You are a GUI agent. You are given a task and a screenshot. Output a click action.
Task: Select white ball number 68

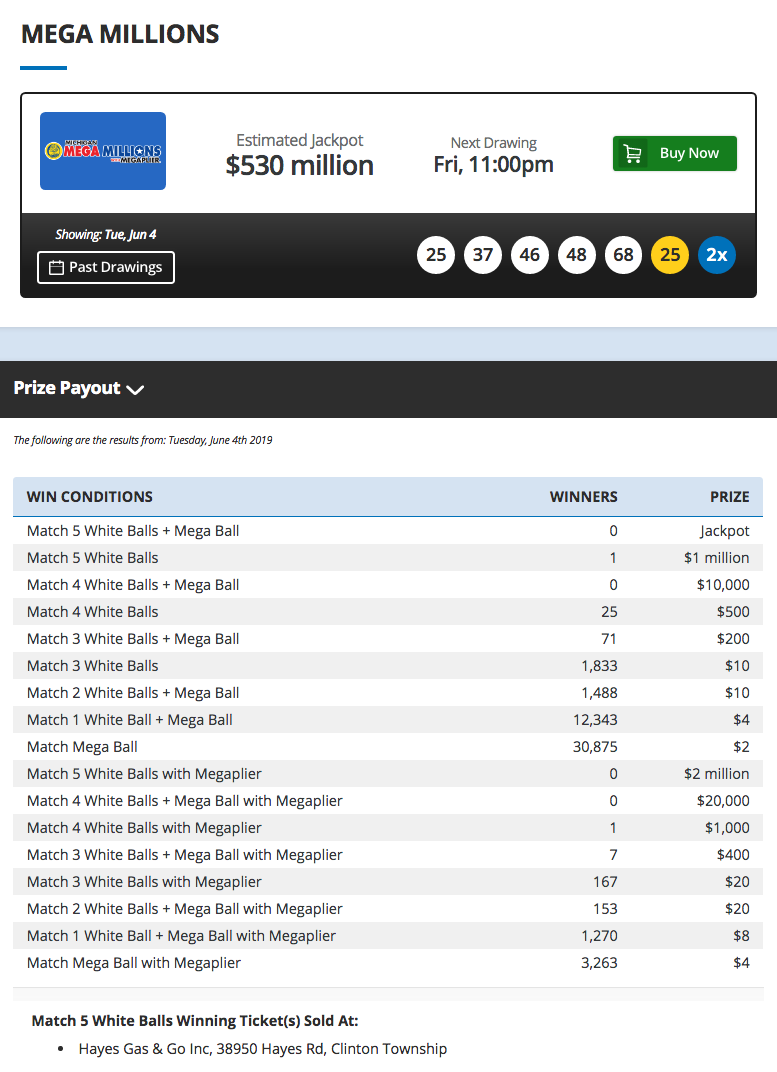pyautogui.click(x=623, y=255)
